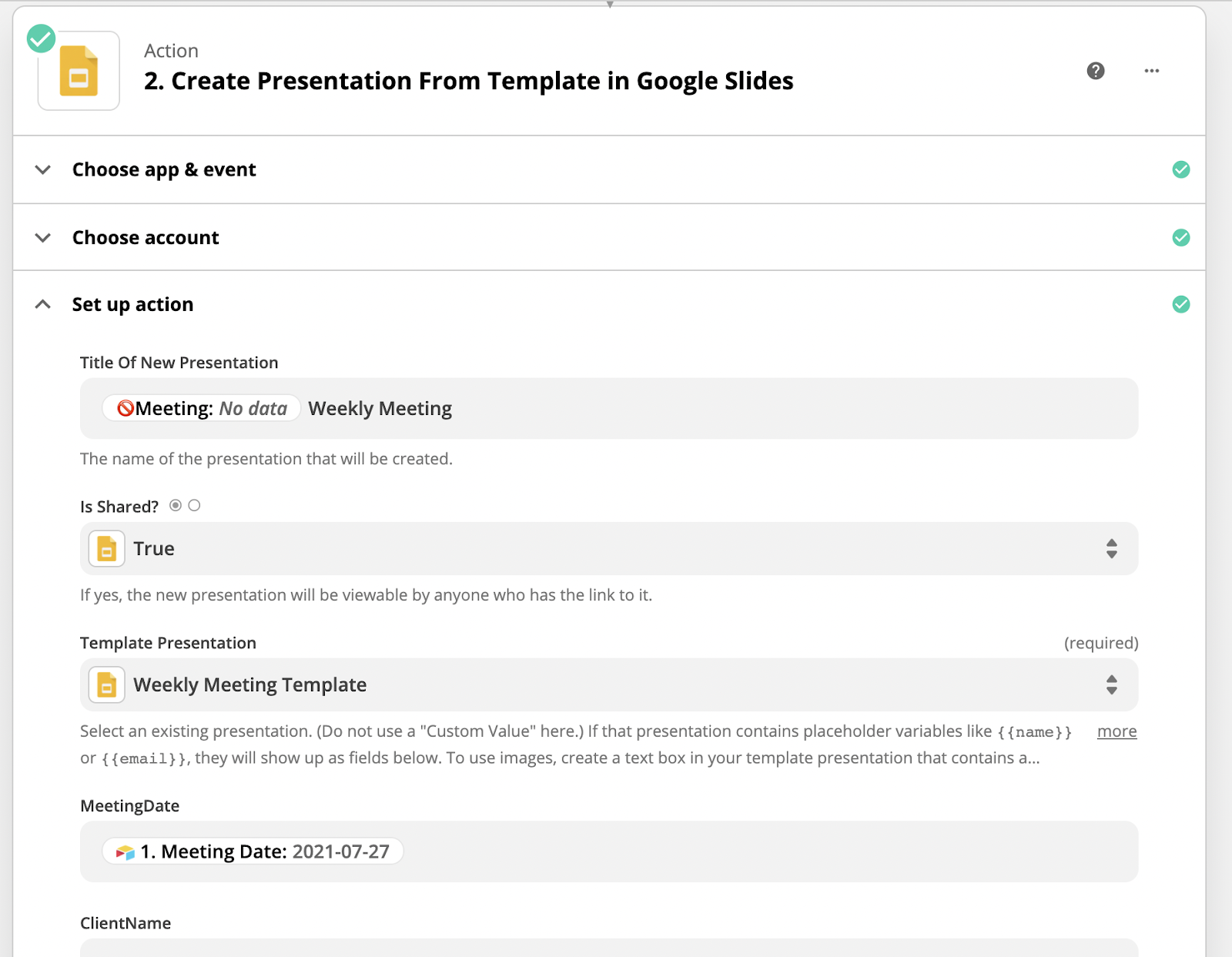This screenshot has height=957, width=1232.
Task: Click the Google Slides app icon
Action: 79,71
